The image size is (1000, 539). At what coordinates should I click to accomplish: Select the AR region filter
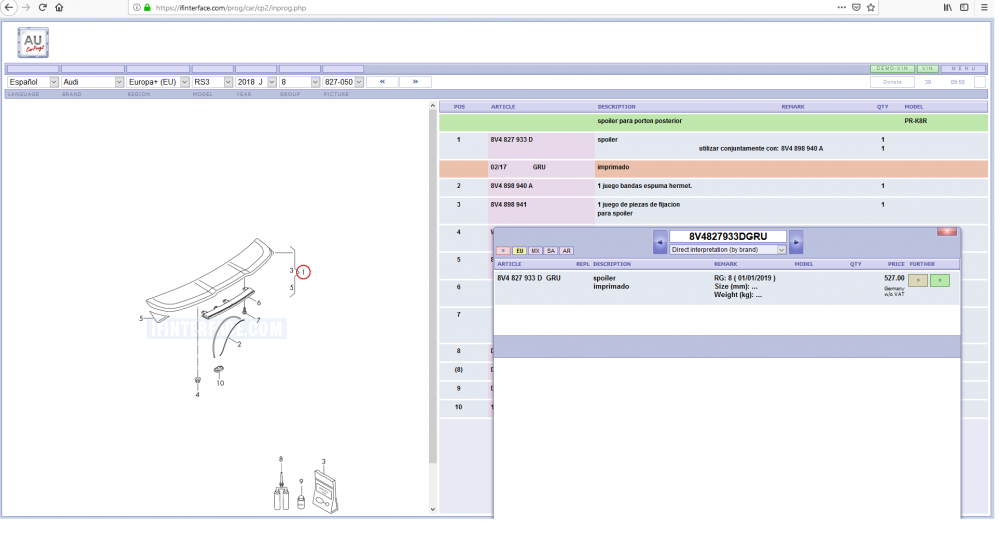point(566,251)
